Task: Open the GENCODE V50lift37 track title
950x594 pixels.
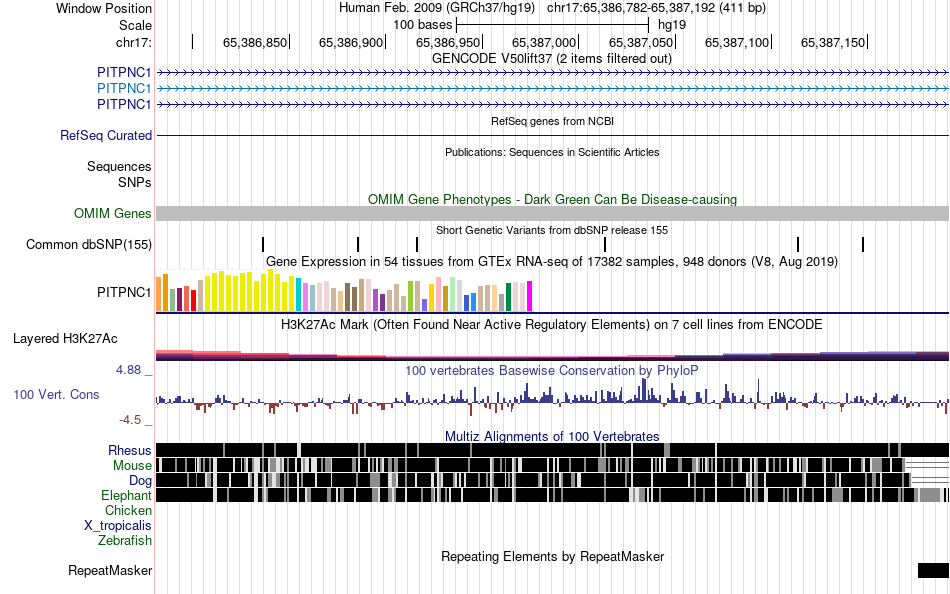Action: (552, 59)
